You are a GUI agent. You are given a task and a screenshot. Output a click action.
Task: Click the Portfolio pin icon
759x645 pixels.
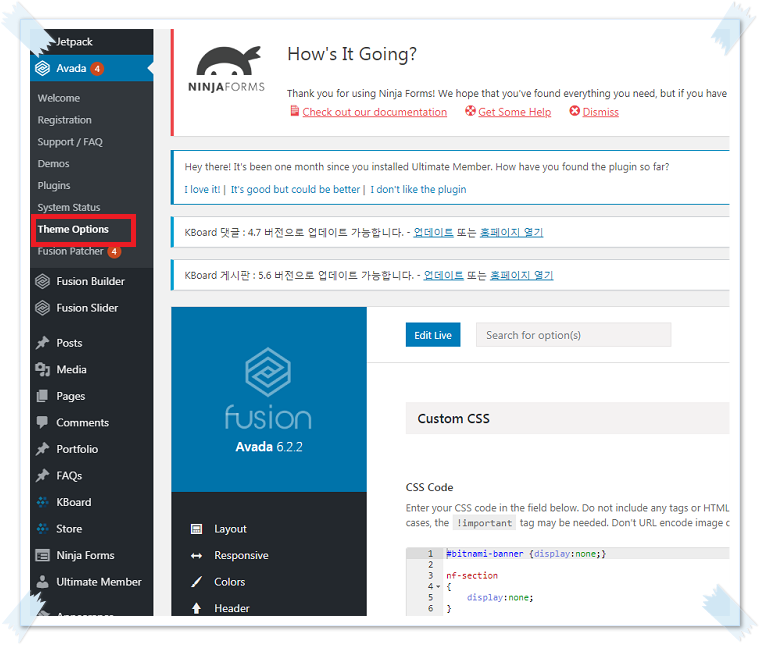43,449
